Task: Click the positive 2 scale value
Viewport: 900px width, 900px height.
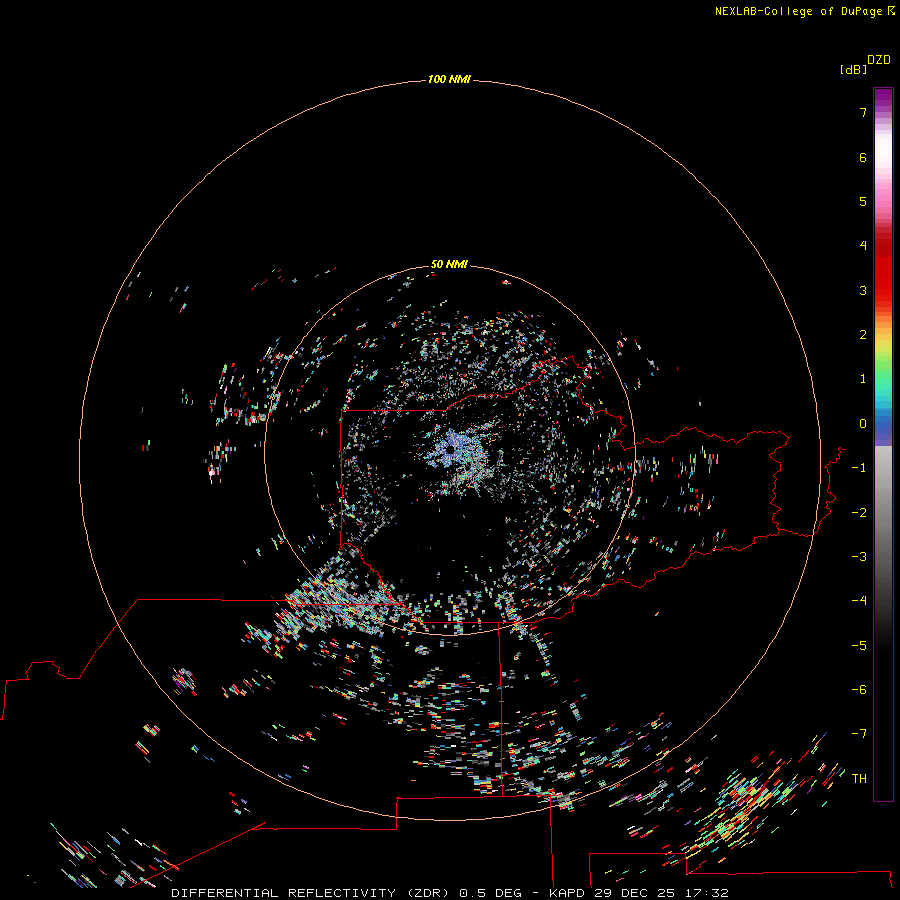Action: coord(863,335)
